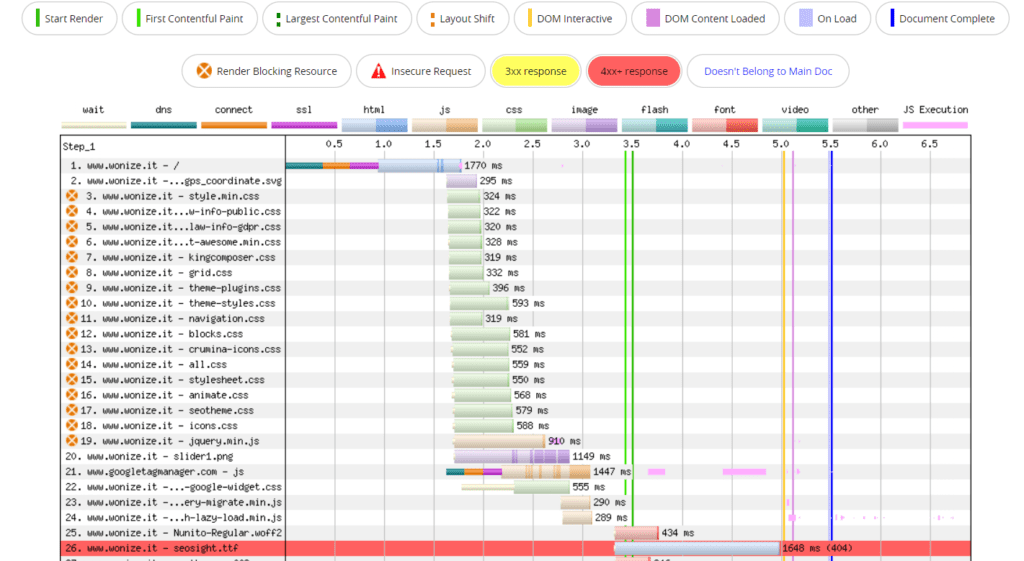Image resolution: width=1024 pixels, height=561 pixels.
Task: Select request 23 ery-migrate.min.js
Action: point(173,502)
